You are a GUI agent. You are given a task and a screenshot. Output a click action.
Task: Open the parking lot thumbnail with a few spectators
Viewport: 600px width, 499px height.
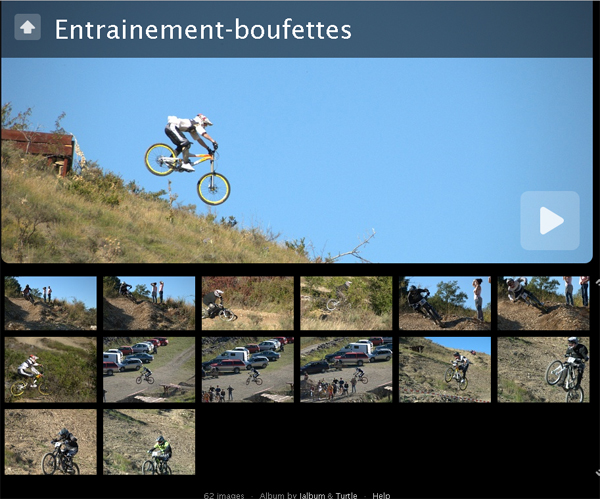coord(248,370)
